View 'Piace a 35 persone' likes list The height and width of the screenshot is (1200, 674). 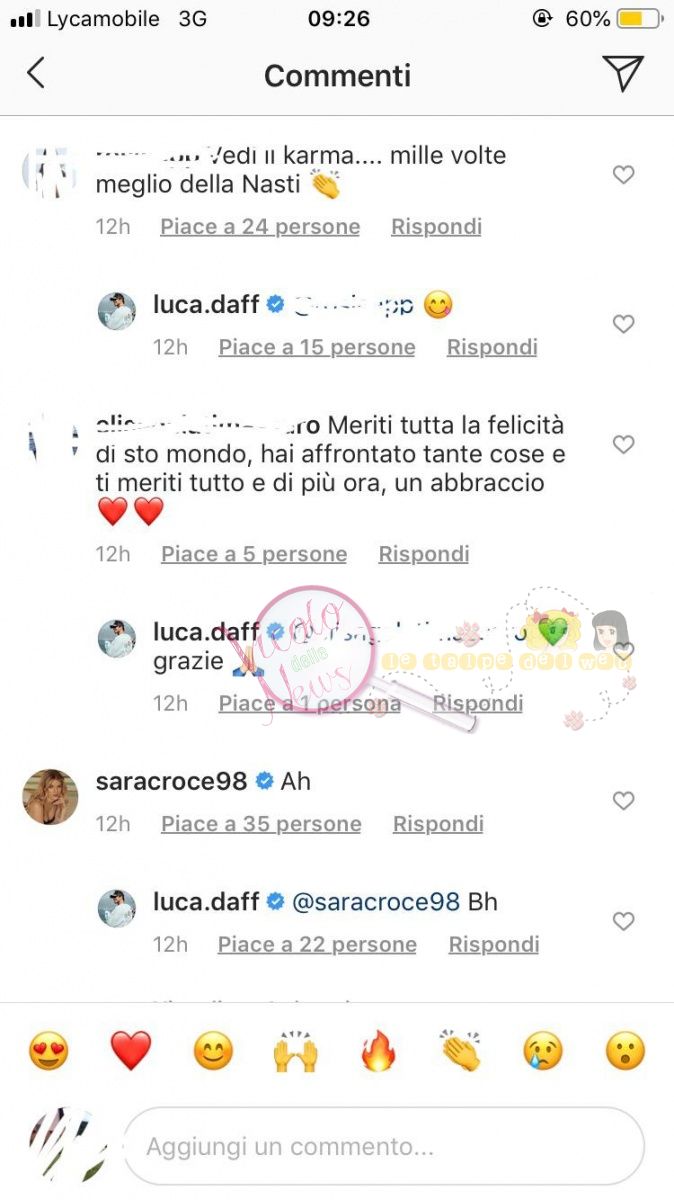click(261, 824)
